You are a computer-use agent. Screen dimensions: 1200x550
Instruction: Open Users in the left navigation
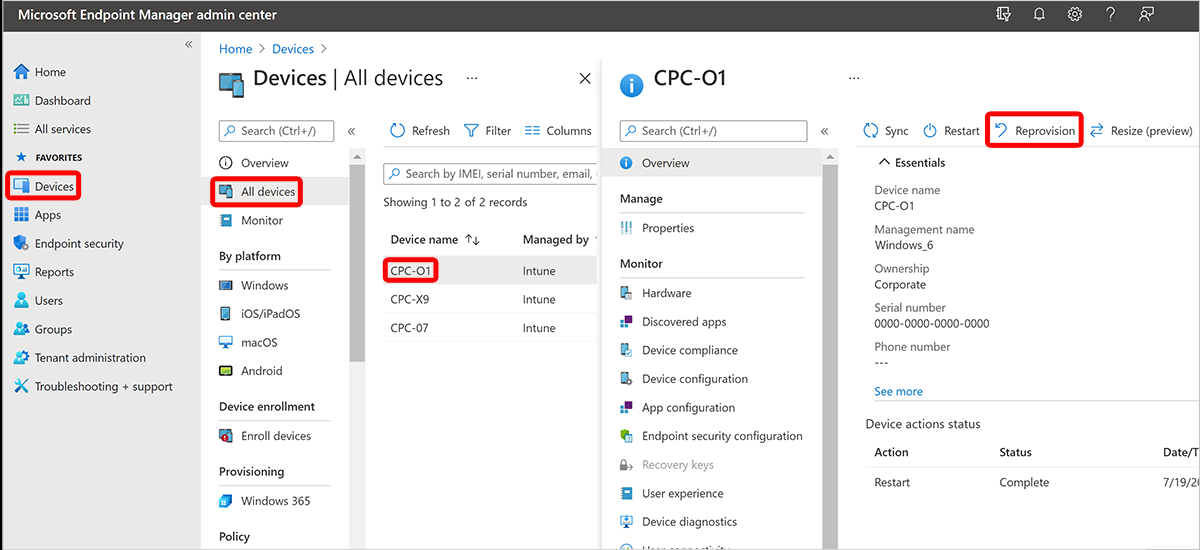[38, 300]
